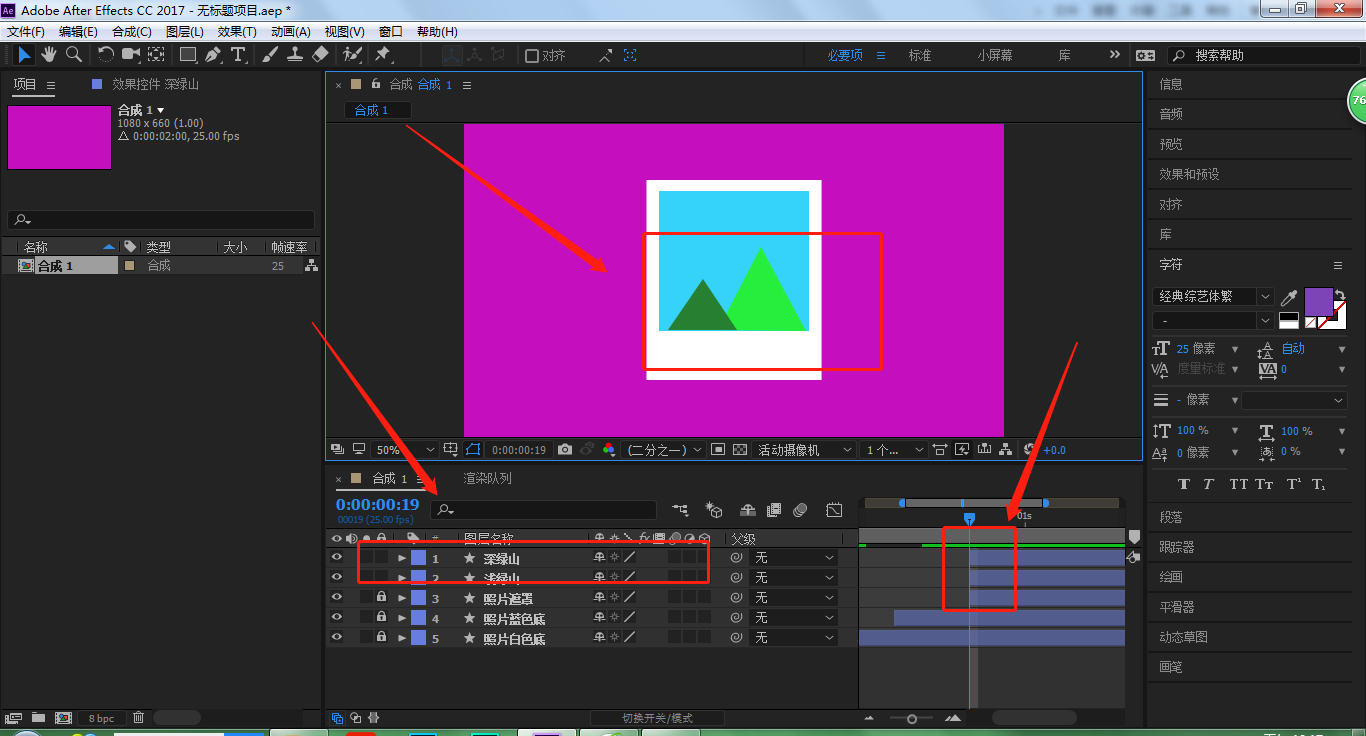Screen dimensions: 1366x736
Task: Select the Horizontal Type tool
Action: [238, 55]
